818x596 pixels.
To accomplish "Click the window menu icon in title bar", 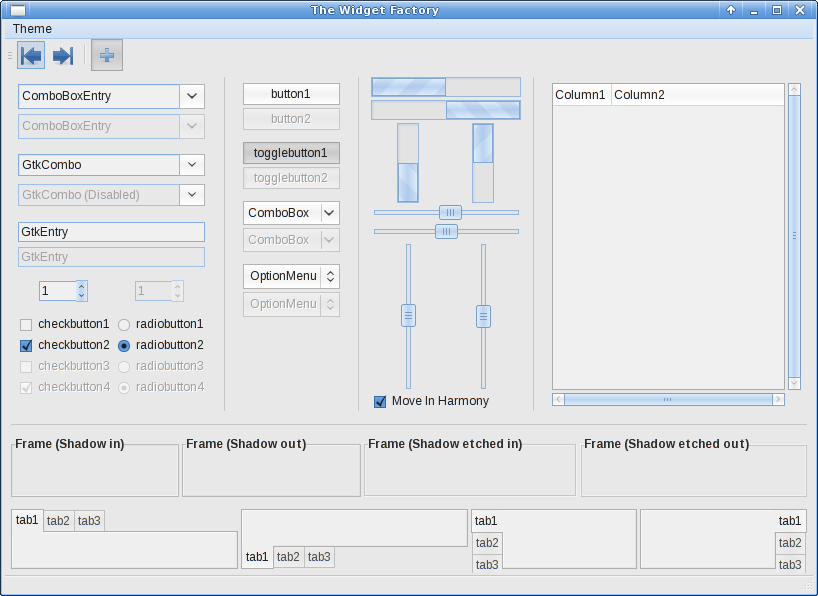I will click(18, 10).
